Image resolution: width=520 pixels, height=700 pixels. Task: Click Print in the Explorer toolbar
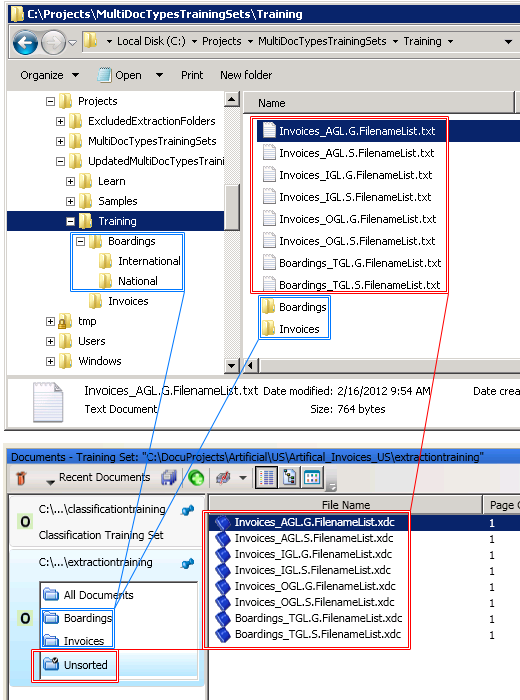tap(192, 75)
